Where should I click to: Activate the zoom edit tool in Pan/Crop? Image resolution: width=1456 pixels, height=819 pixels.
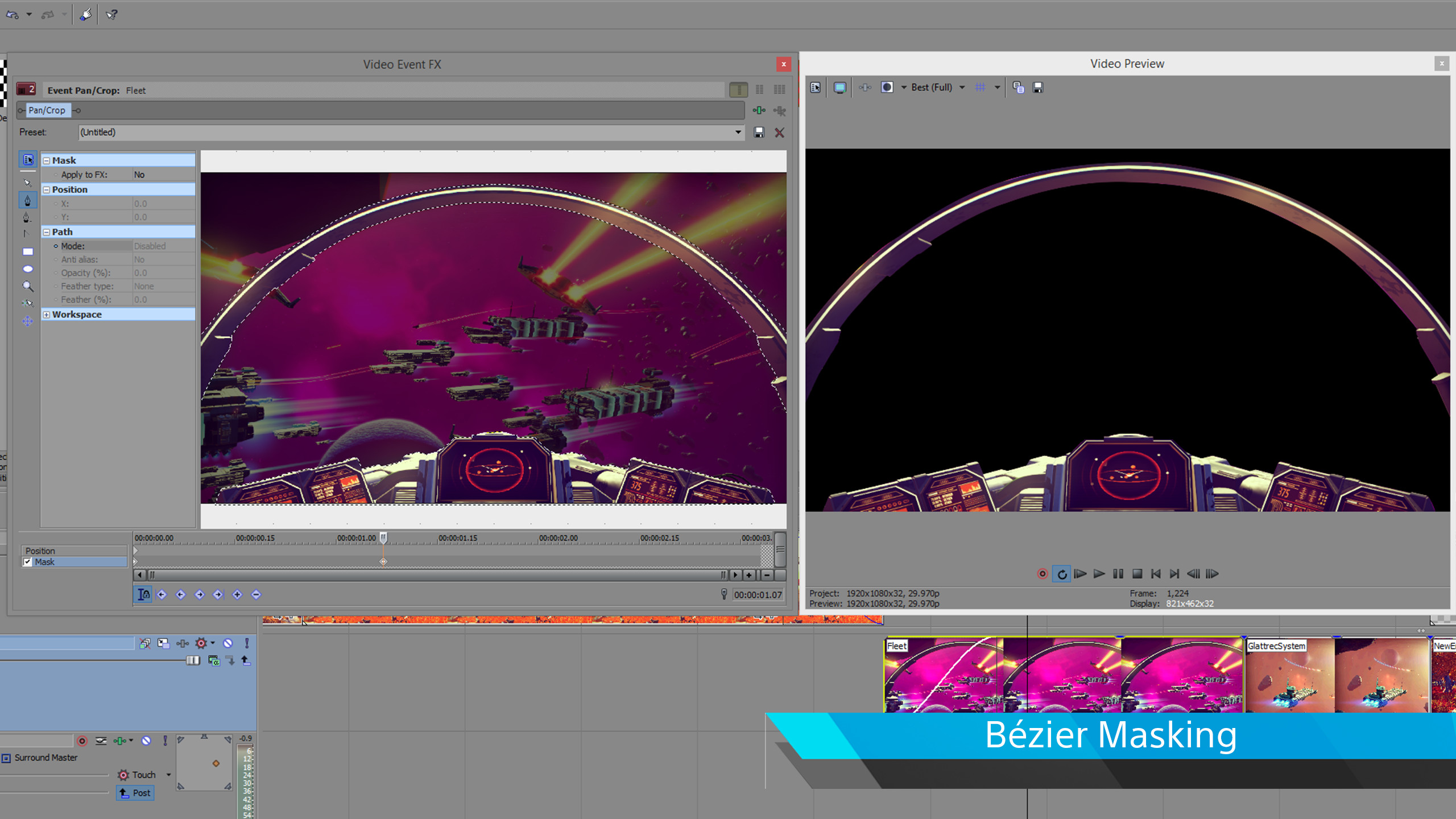27,285
